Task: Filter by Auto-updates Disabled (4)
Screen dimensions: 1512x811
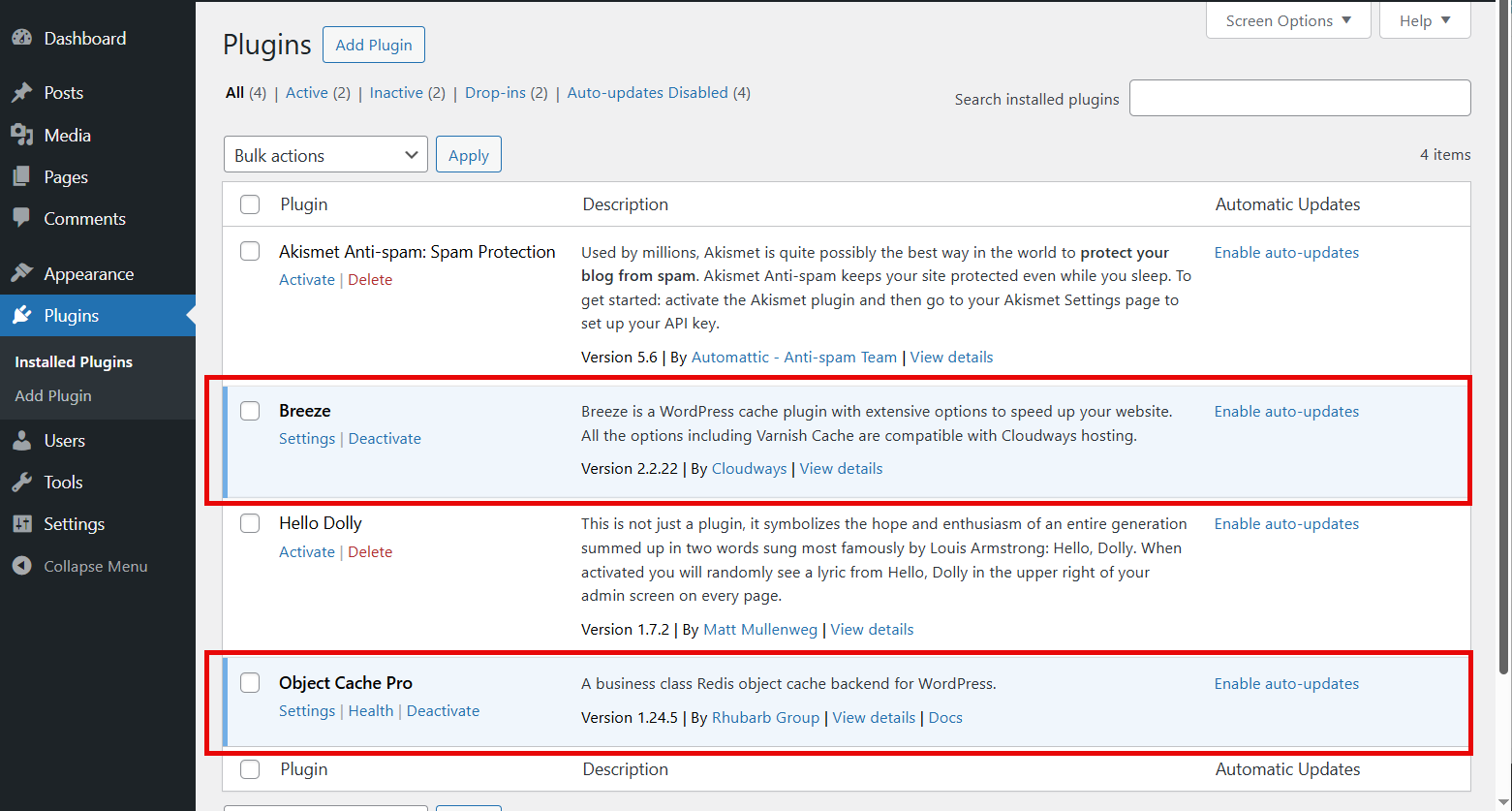Action: pyautogui.click(x=659, y=93)
